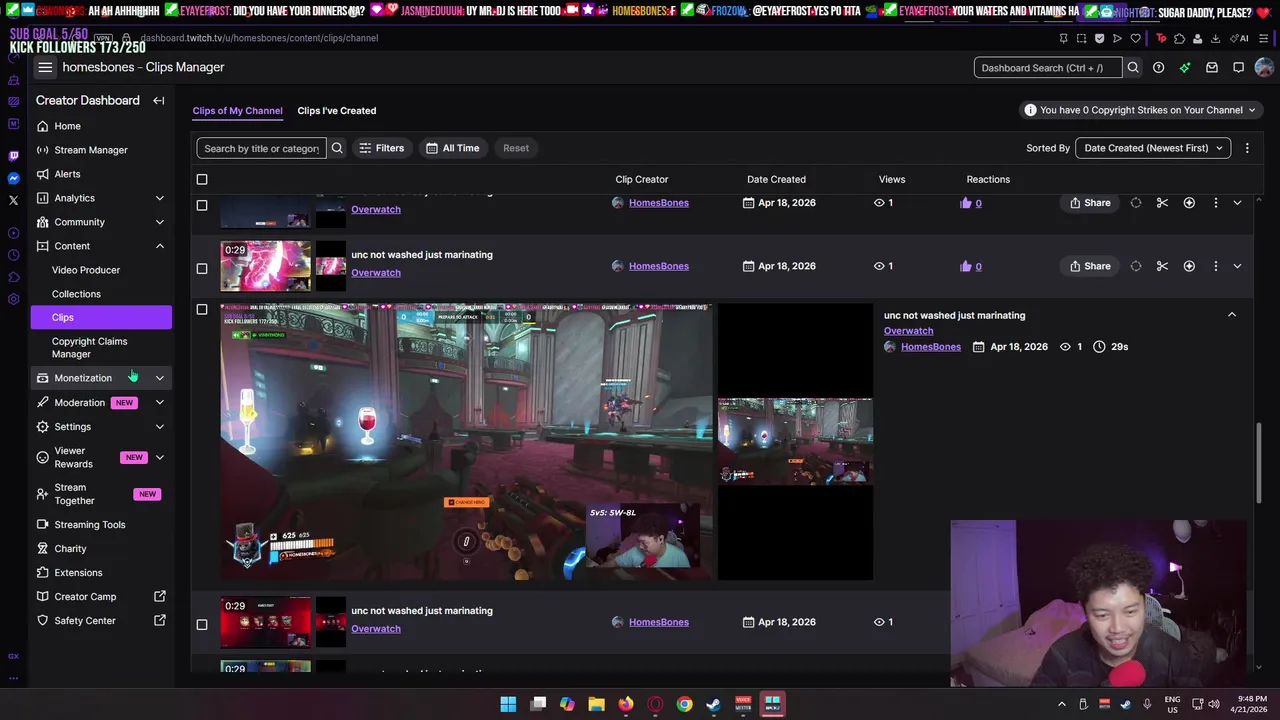Image resolution: width=1280 pixels, height=720 pixels.
Task: Click the Reset filters button
Action: (x=516, y=148)
